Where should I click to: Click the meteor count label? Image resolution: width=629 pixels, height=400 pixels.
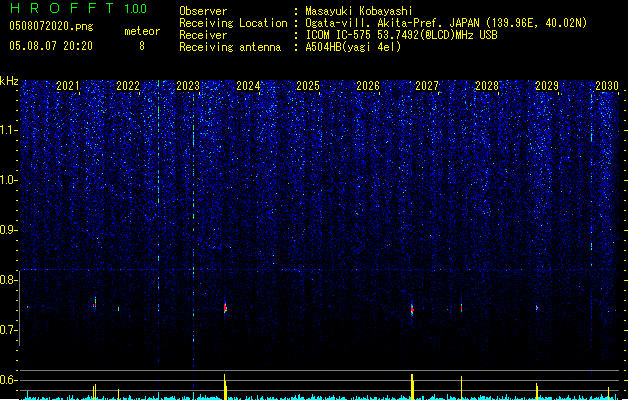point(142,31)
